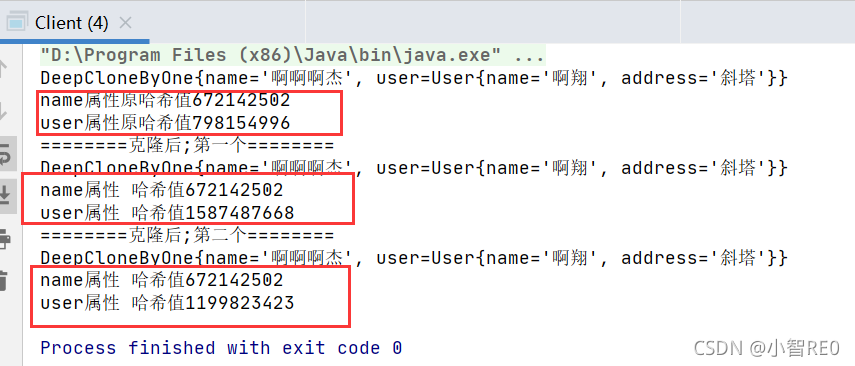The image size is (855, 366).
Task: Click DeepCloneByOne line below the 第二个 separator
Action: pyautogui.click(x=414, y=257)
